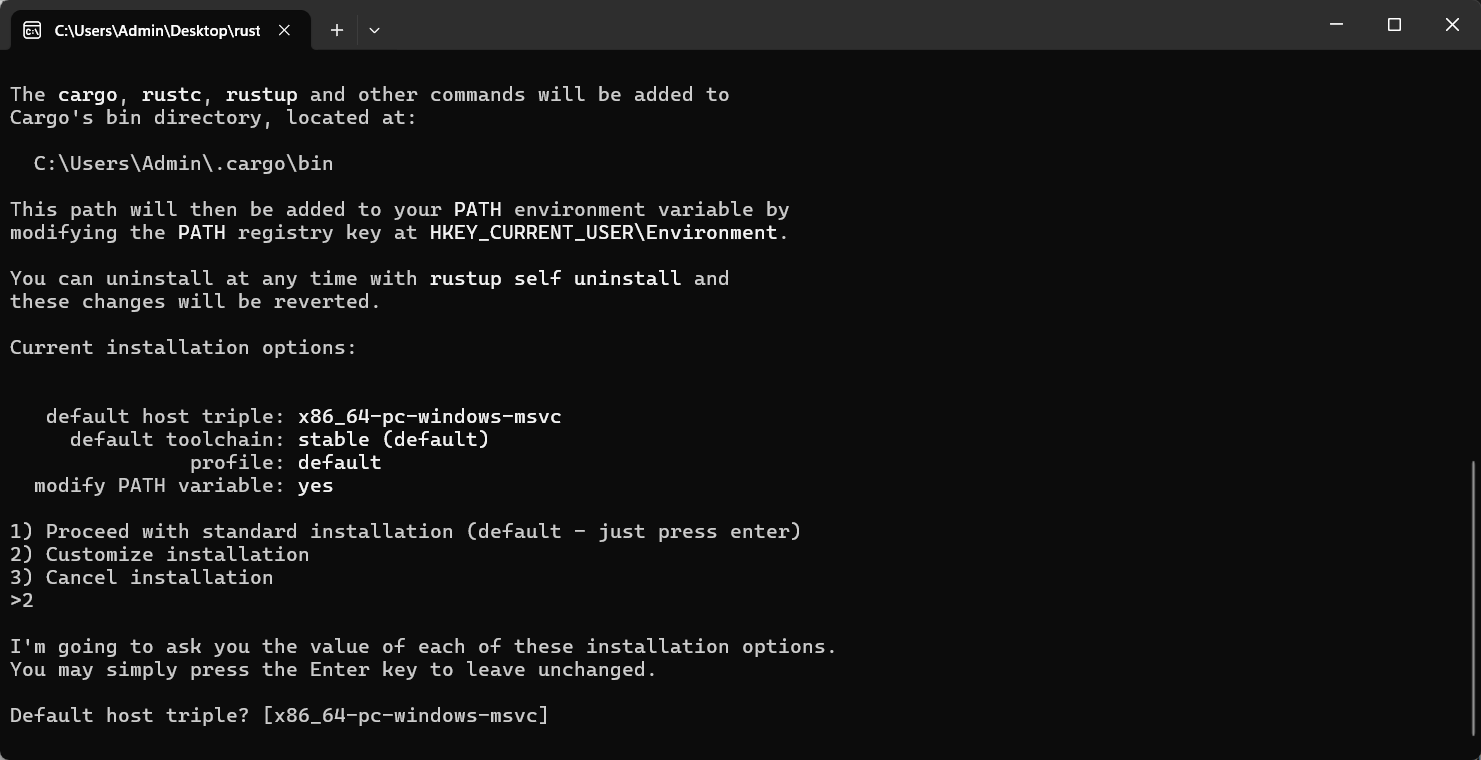The image size is (1481, 760).
Task: Click the HKEY_CURRENT_USER\Environment registry key text
Action: click(x=603, y=232)
